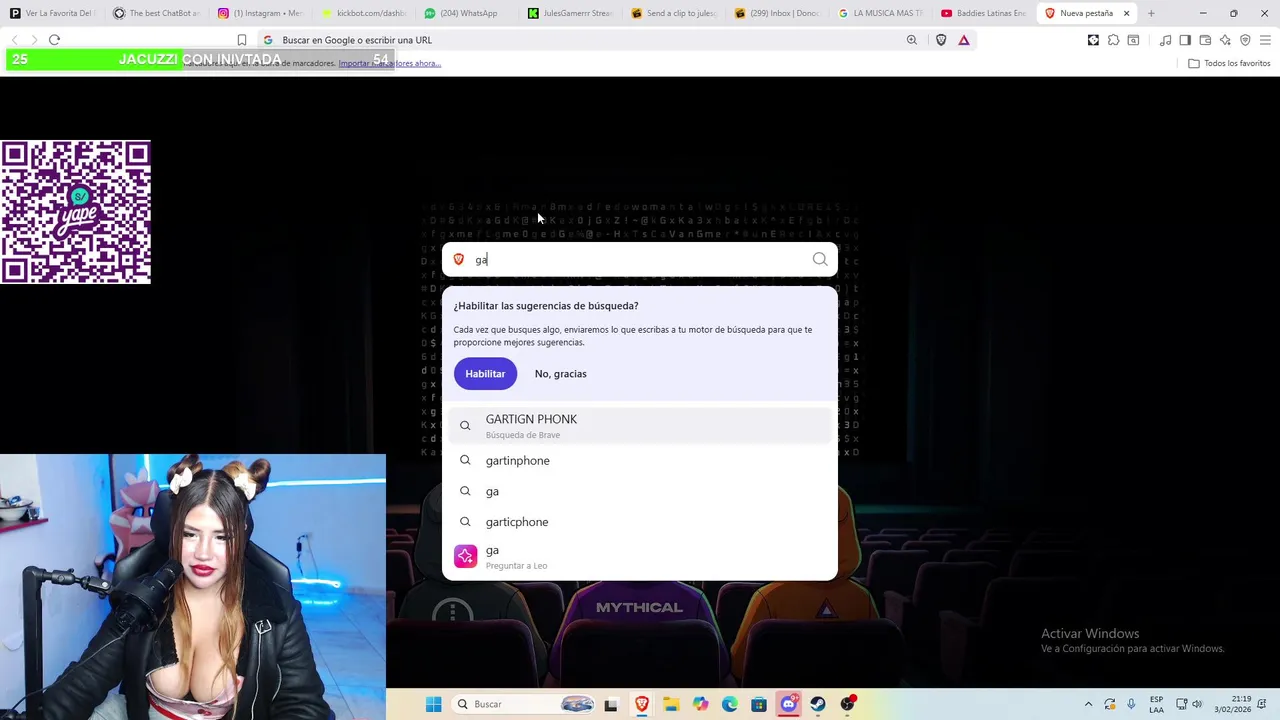Click the magnifier search icon in search box

pos(820,259)
